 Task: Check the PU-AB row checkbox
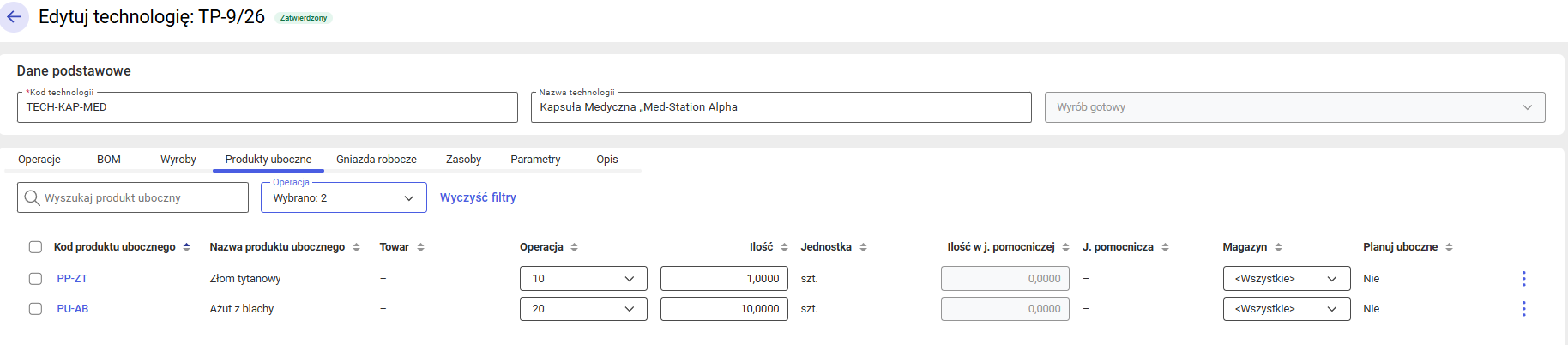[x=35, y=309]
